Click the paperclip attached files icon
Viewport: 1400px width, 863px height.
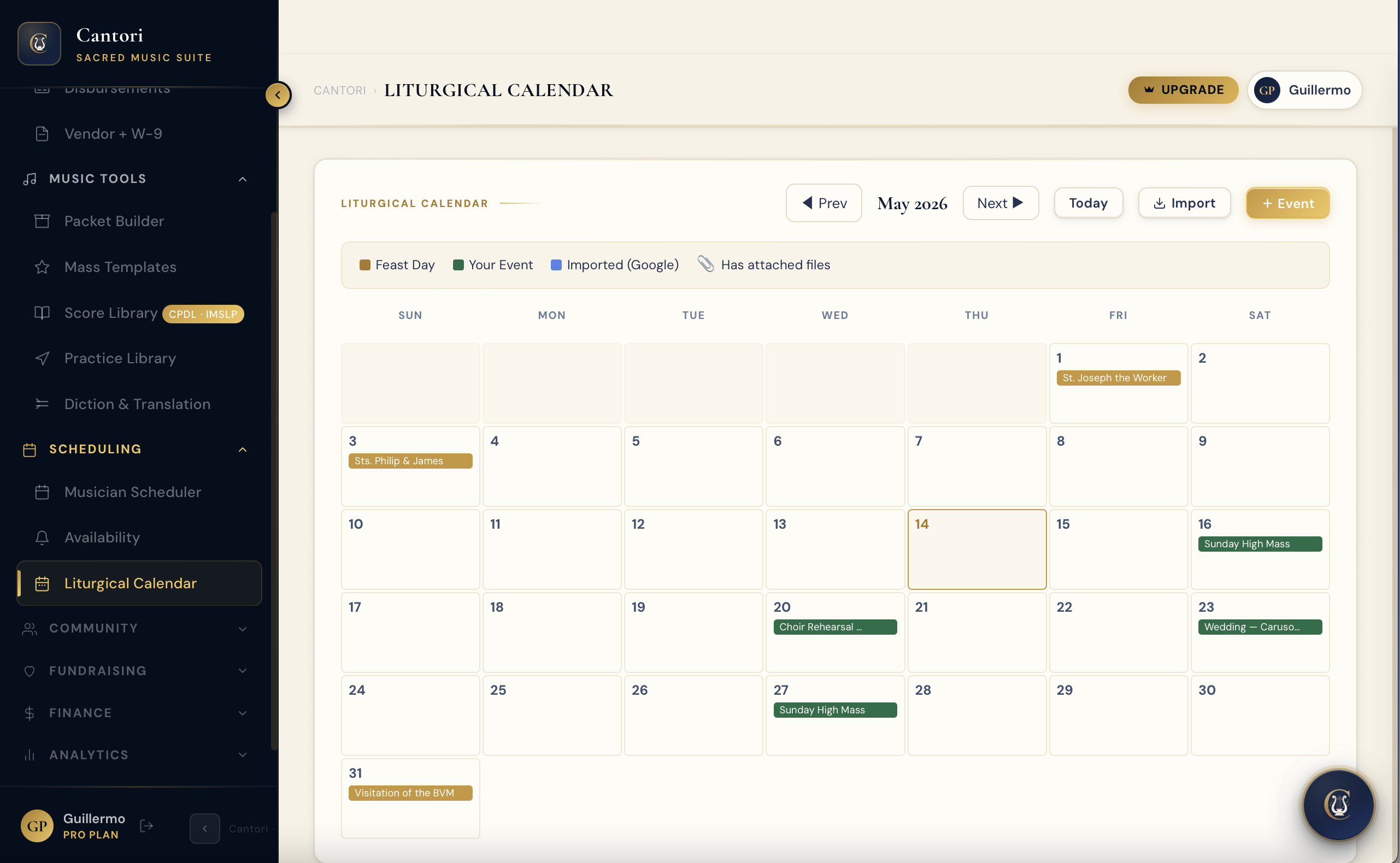coord(705,264)
